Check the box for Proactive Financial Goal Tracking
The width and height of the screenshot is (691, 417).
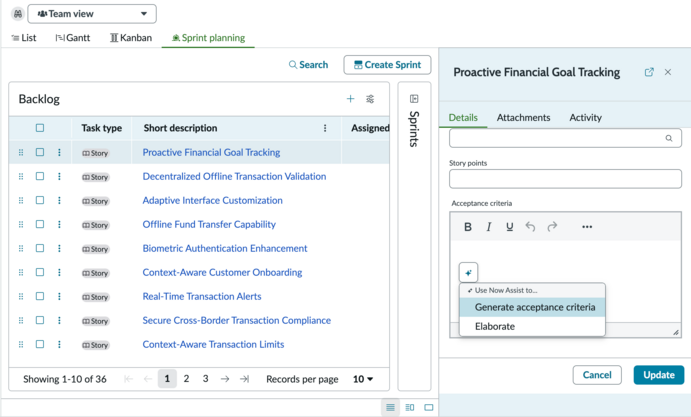tap(40, 152)
